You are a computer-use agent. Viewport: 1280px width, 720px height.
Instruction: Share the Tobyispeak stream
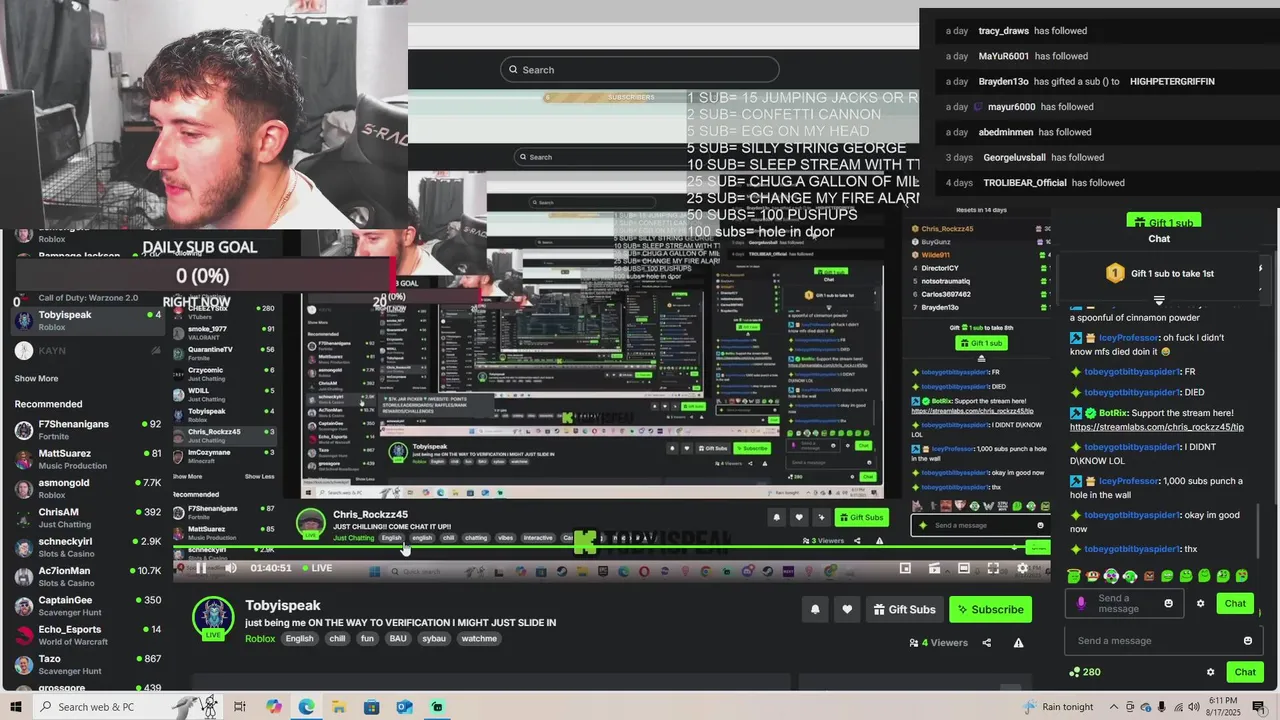tap(987, 643)
